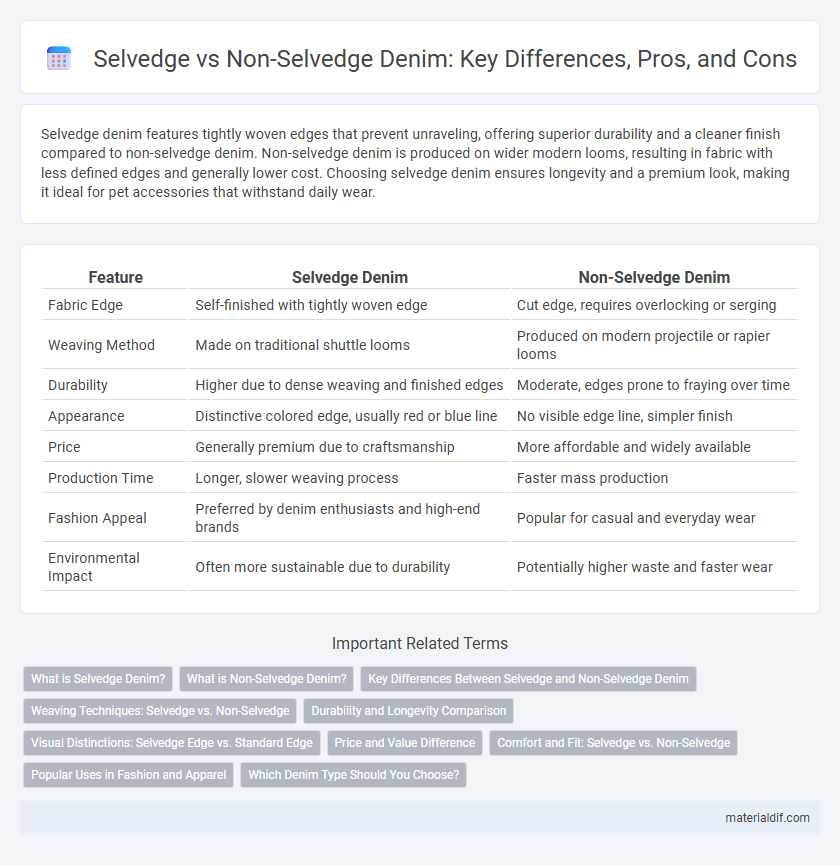
Task: Click the calendar grid icon beside the title
Action: (59, 58)
